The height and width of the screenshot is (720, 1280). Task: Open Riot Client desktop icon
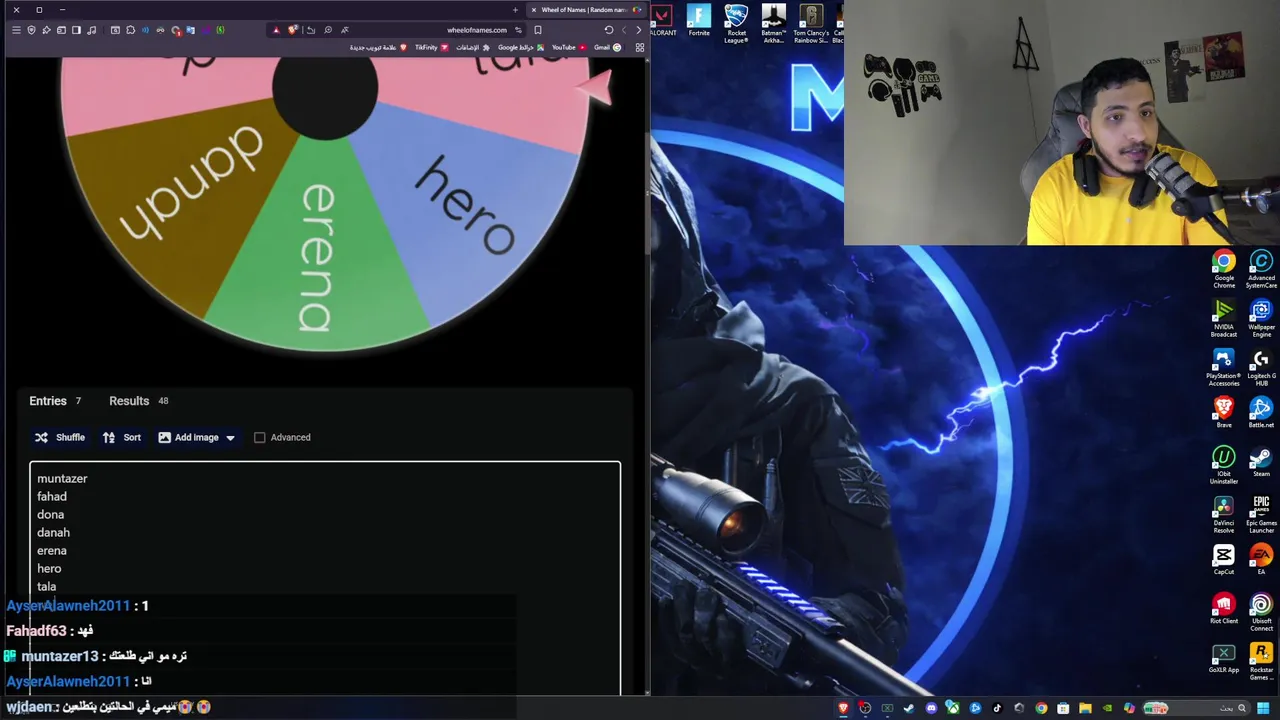(1224, 609)
